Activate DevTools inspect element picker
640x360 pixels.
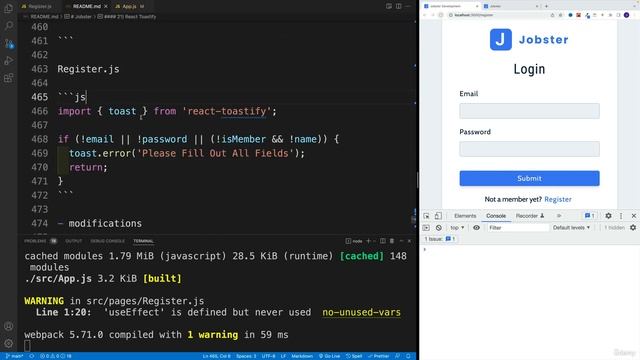tap(426, 216)
